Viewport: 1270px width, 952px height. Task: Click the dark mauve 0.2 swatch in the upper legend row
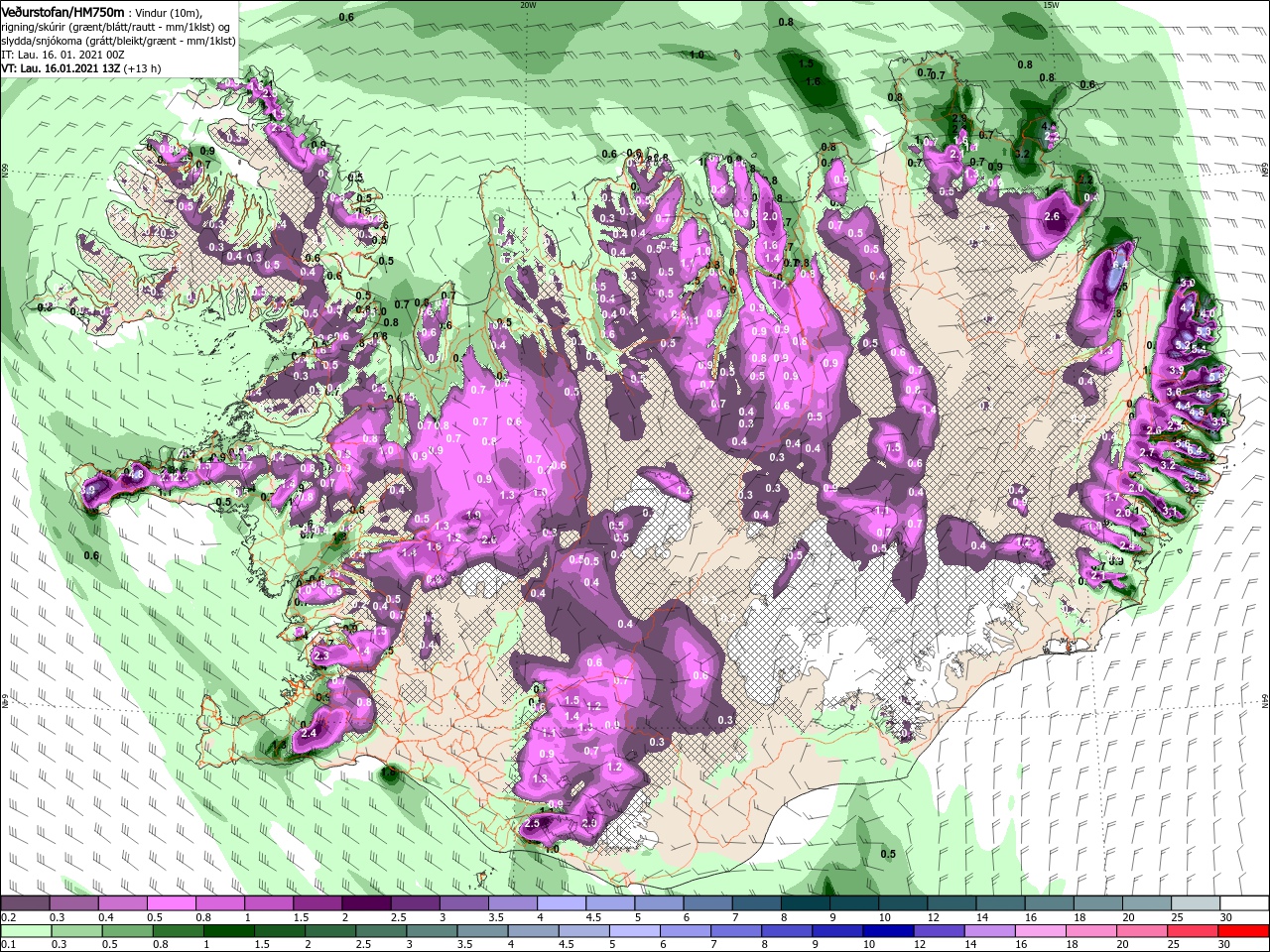tap(25, 903)
